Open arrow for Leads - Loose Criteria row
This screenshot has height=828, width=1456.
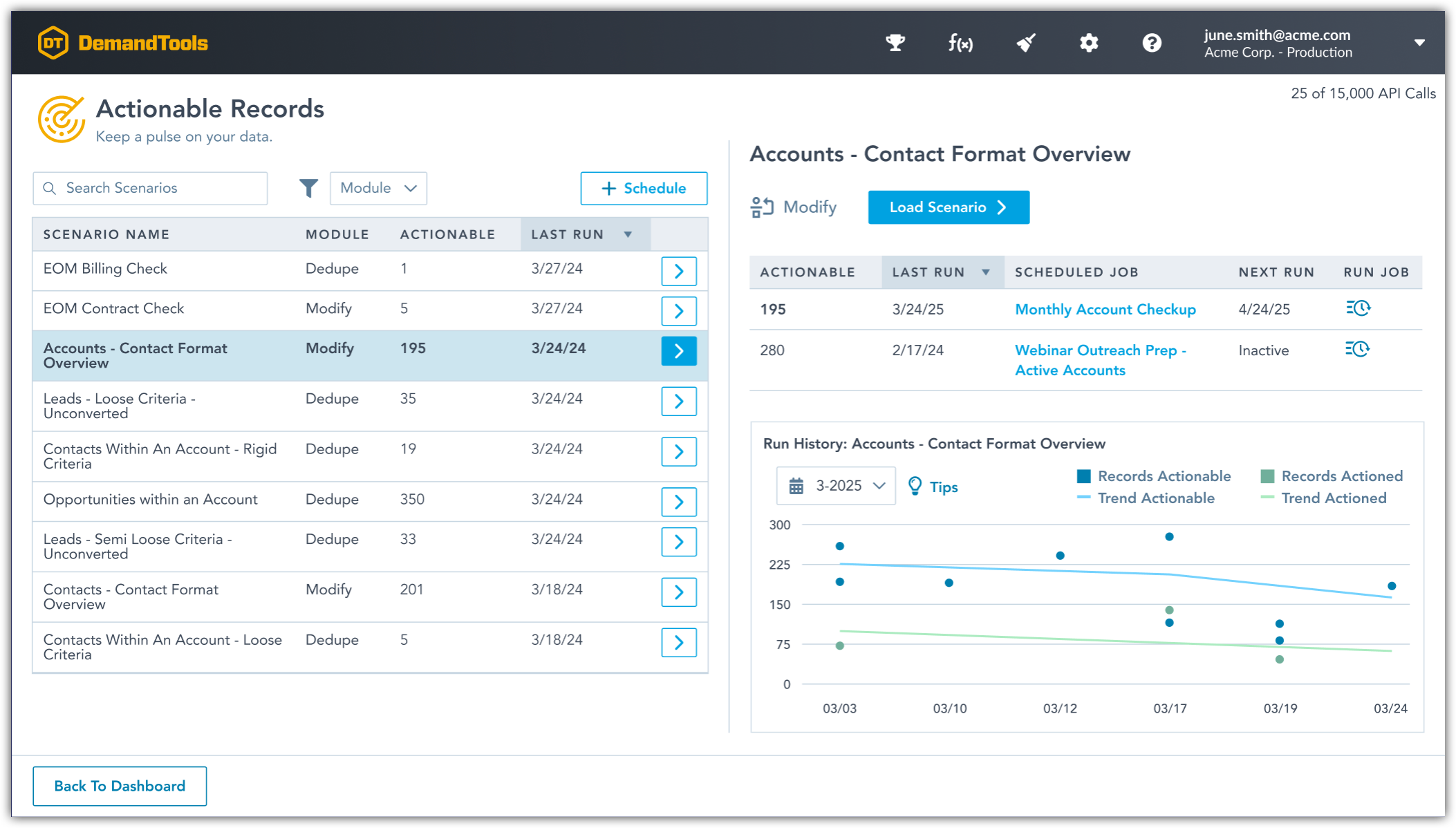[x=678, y=402]
